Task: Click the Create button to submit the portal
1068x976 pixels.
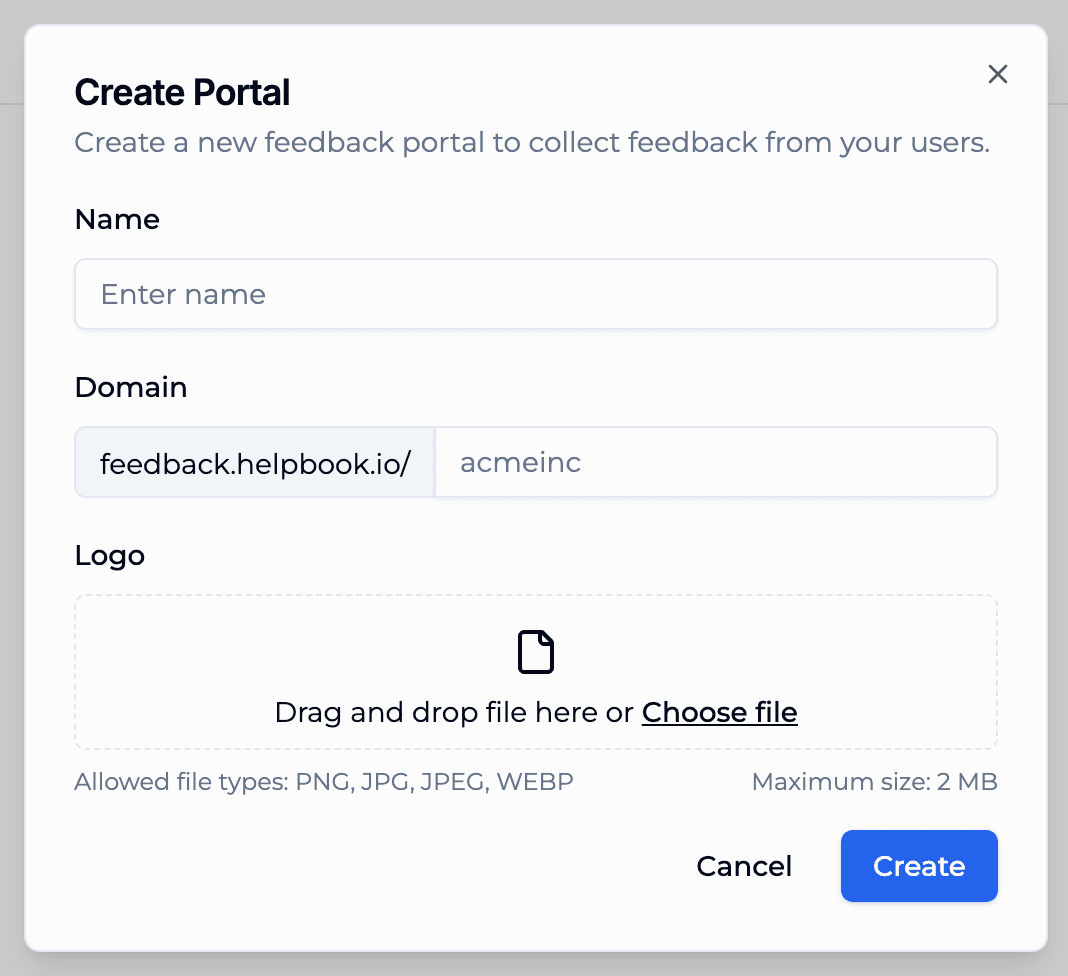Action: pyautogui.click(x=918, y=866)
